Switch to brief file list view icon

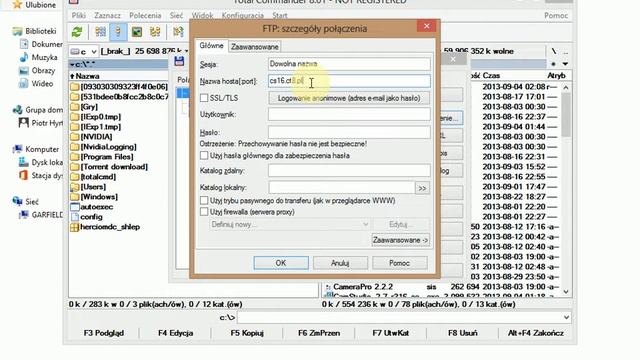(x=100, y=32)
